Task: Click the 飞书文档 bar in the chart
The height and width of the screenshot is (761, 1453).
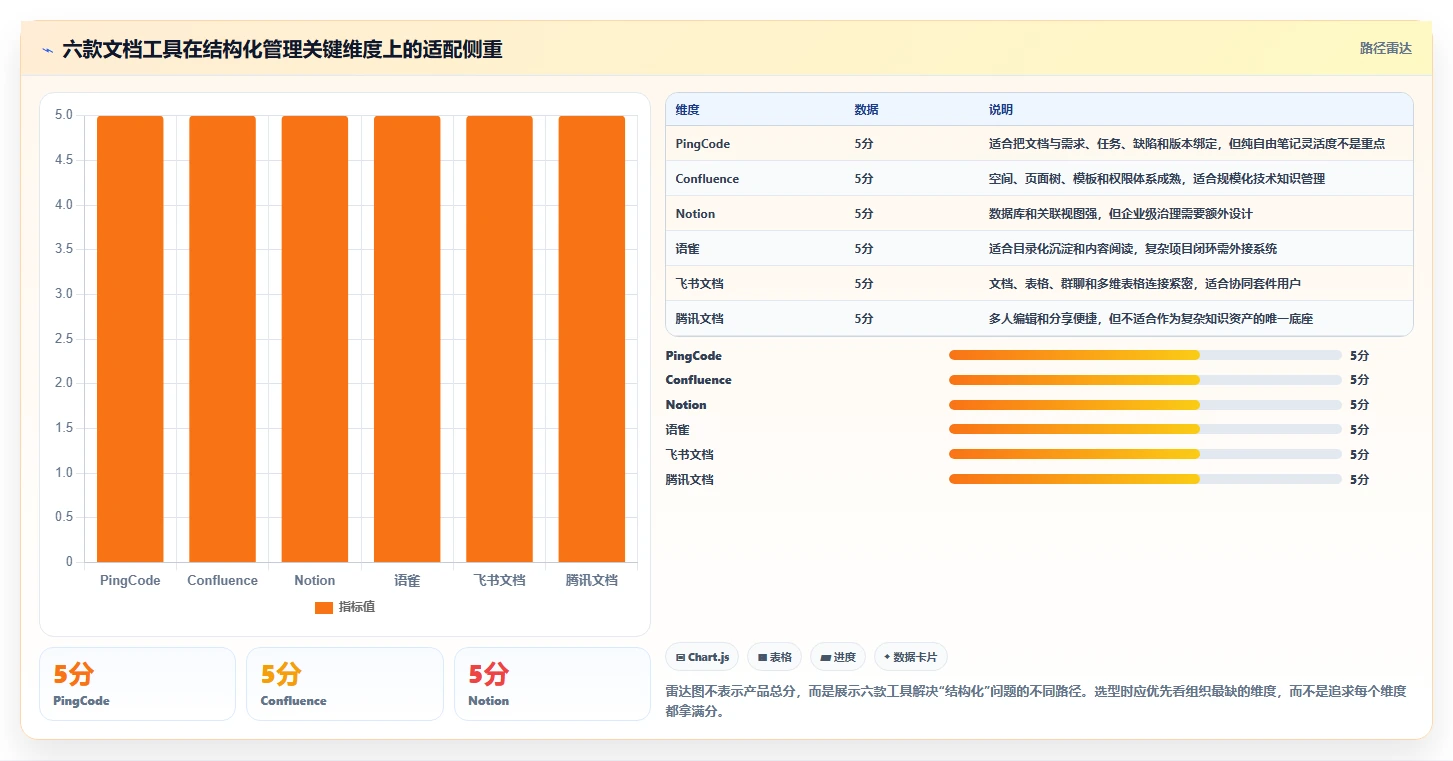Action: coord(499,339)
